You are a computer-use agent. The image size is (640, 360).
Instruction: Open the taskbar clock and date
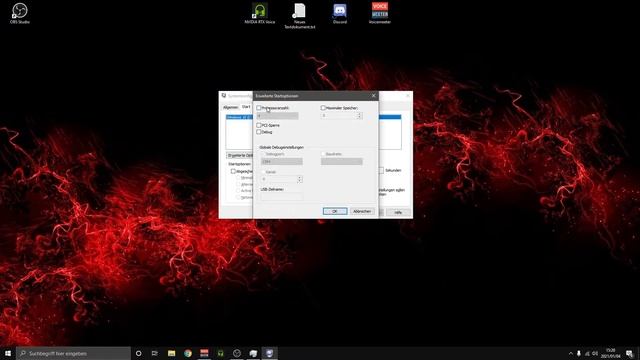610,353
